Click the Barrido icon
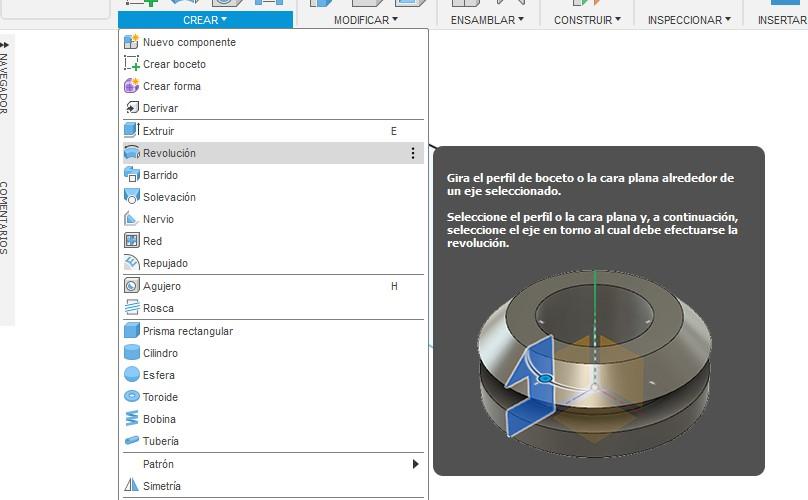 coord(131,175)
